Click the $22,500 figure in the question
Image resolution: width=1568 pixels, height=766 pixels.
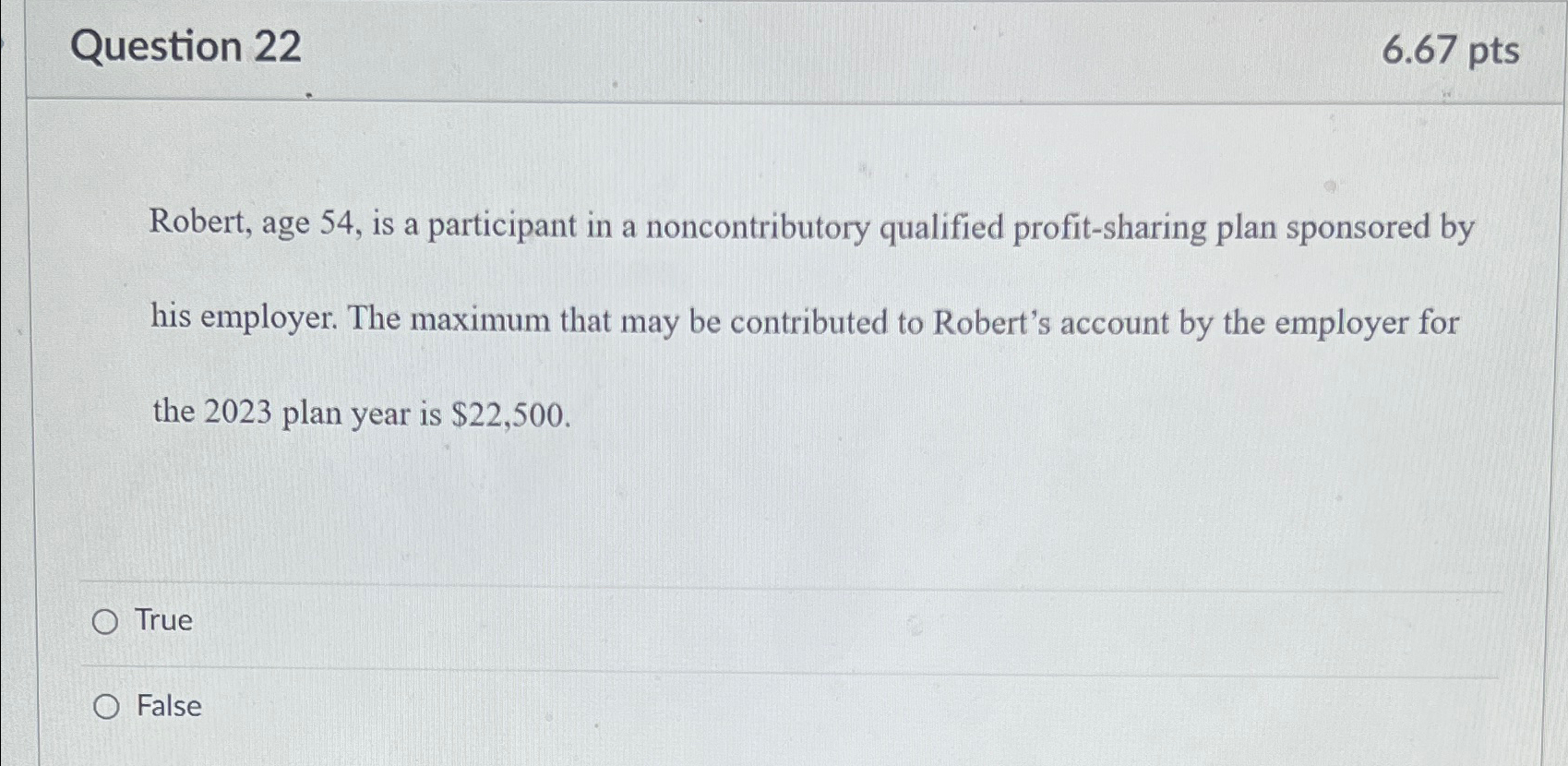pyautogui.click(x=509, y=415)
